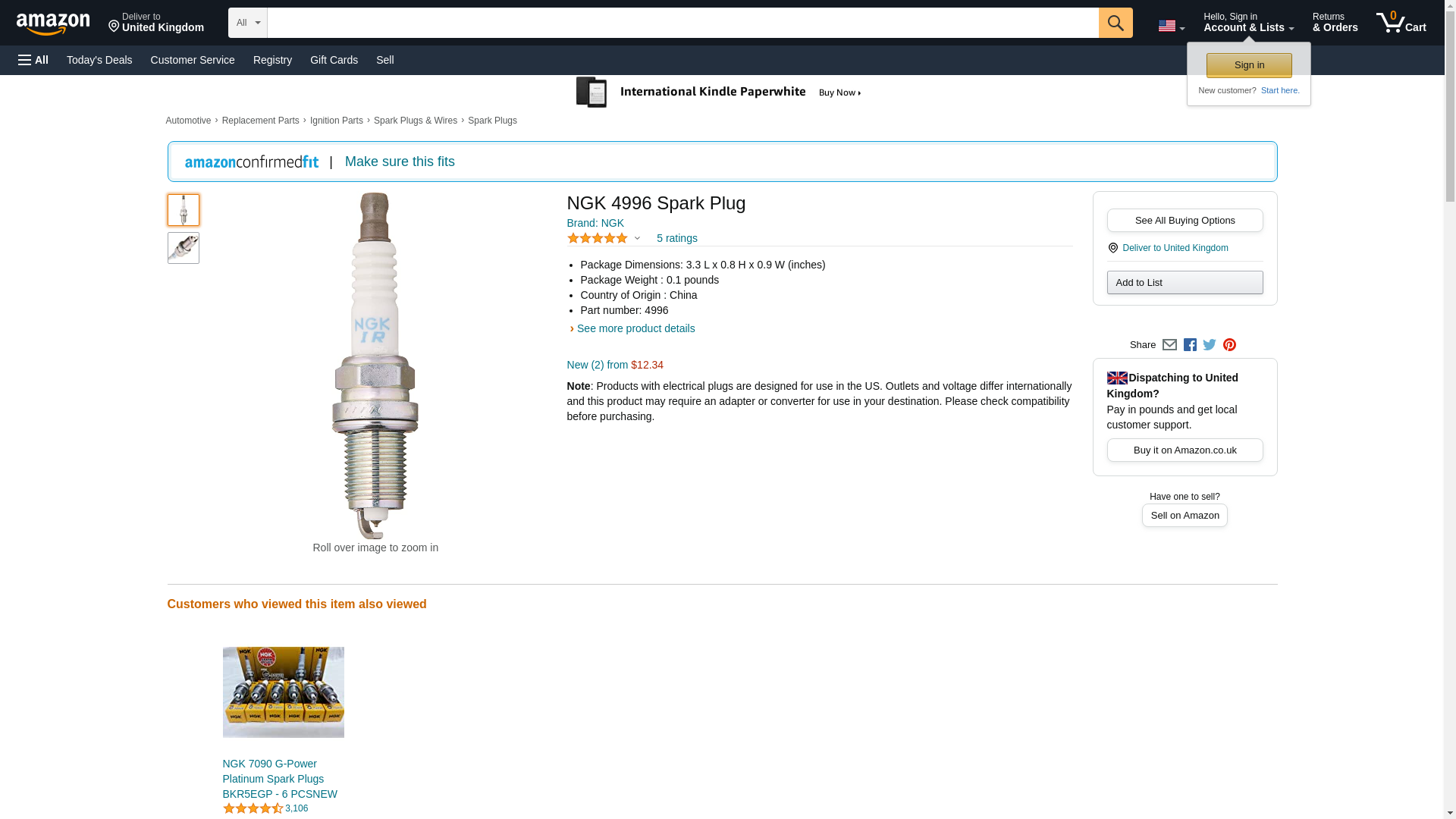Click See All Buying Options

tap(1185, 221)
